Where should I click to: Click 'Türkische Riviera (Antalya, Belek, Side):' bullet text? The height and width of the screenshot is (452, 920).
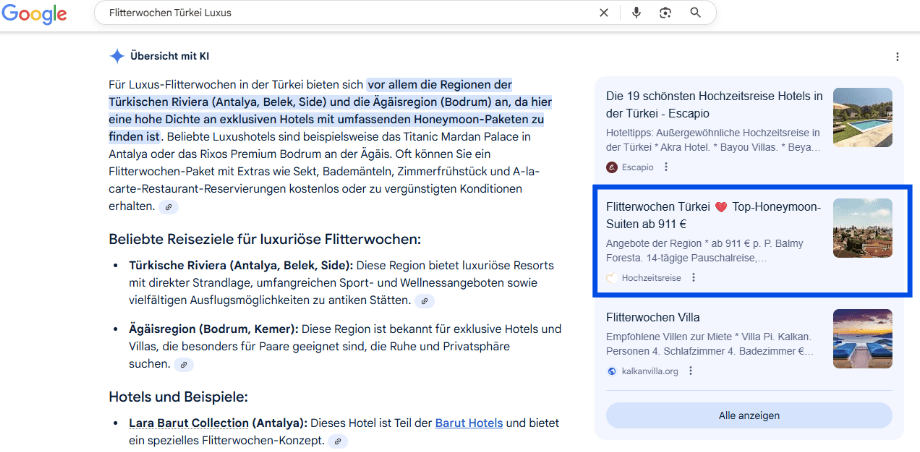241,265
